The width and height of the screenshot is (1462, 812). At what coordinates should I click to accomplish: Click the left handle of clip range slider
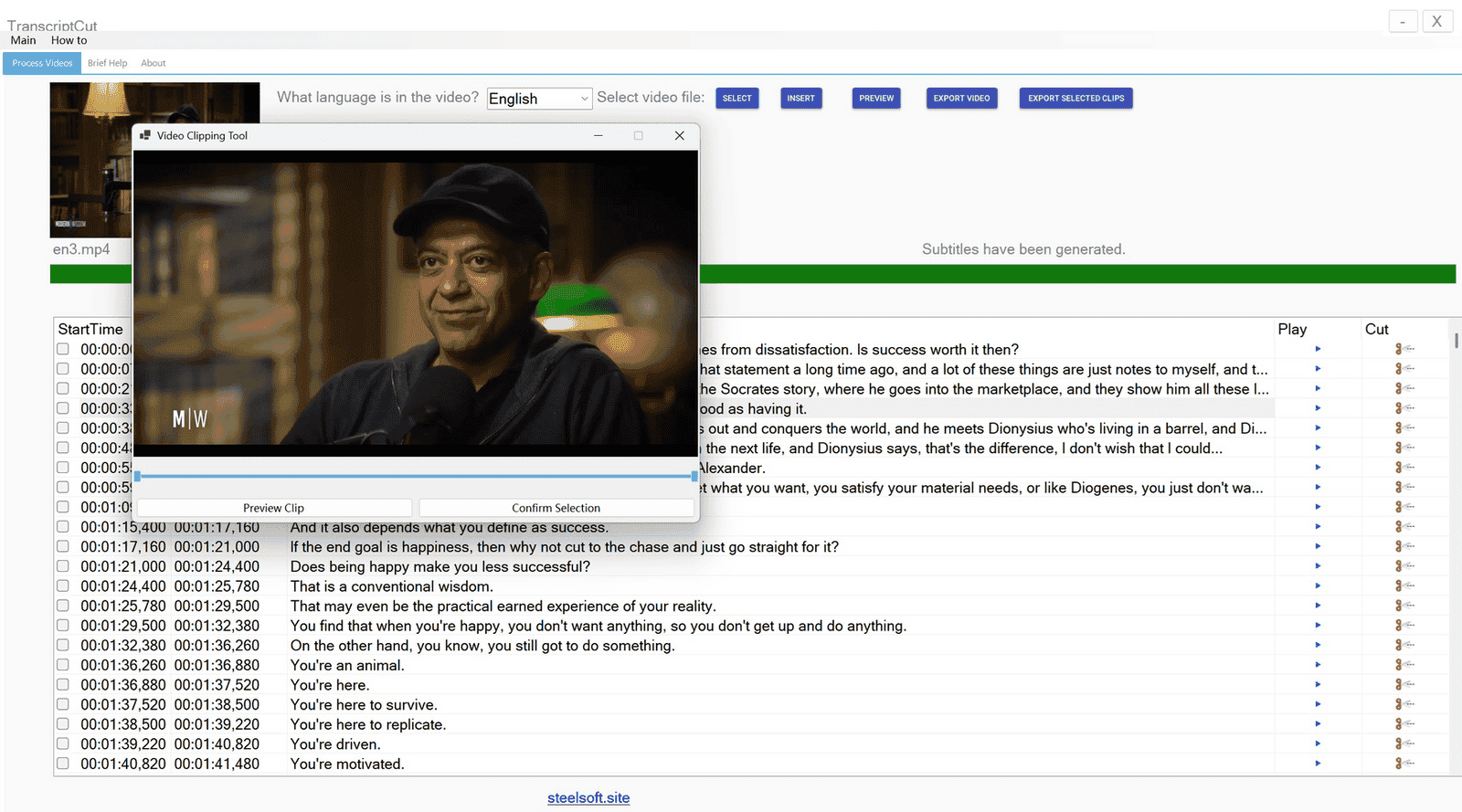pyautogui.click(x=138, y=476)
